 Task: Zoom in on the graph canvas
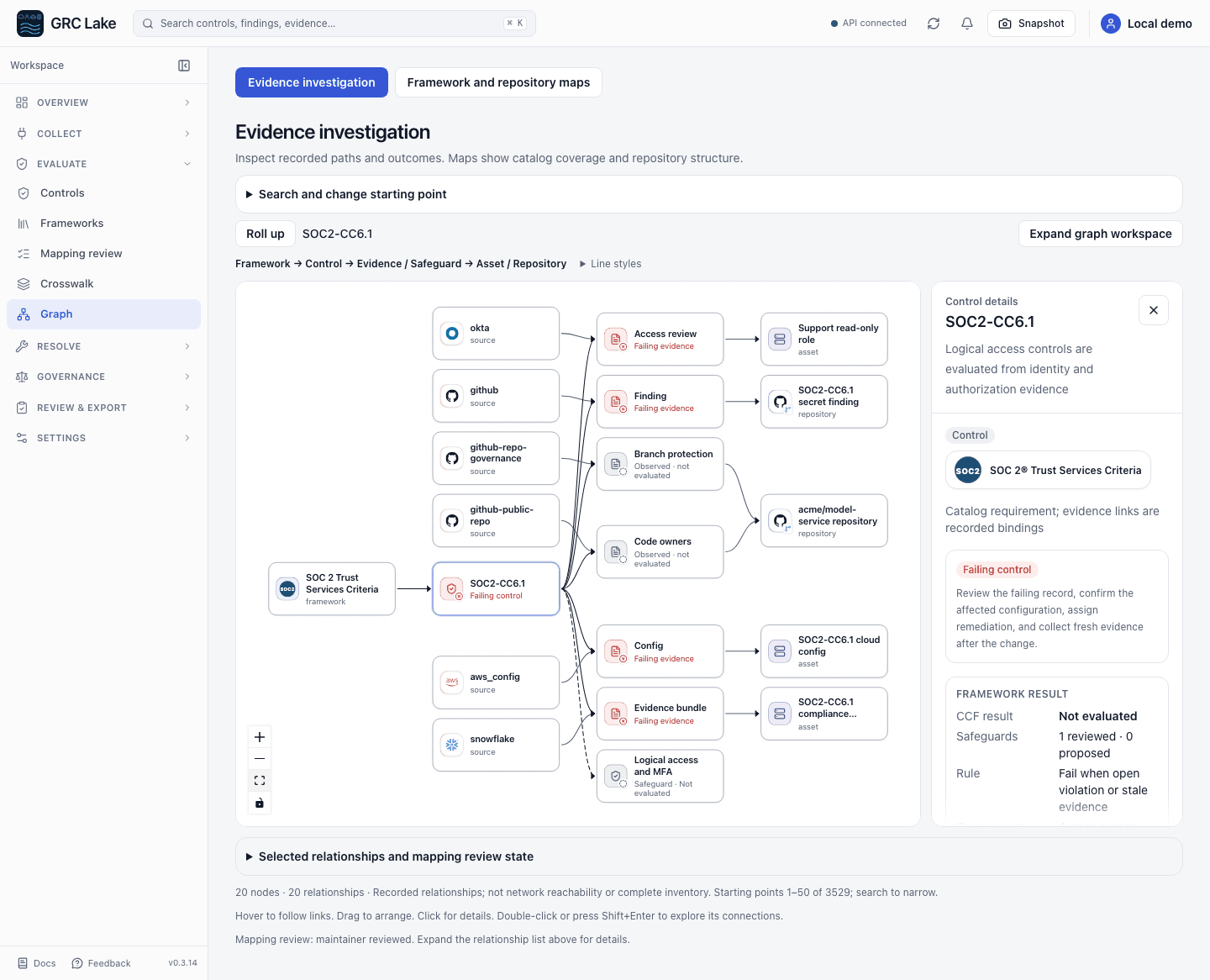click(x=260, y=737)
